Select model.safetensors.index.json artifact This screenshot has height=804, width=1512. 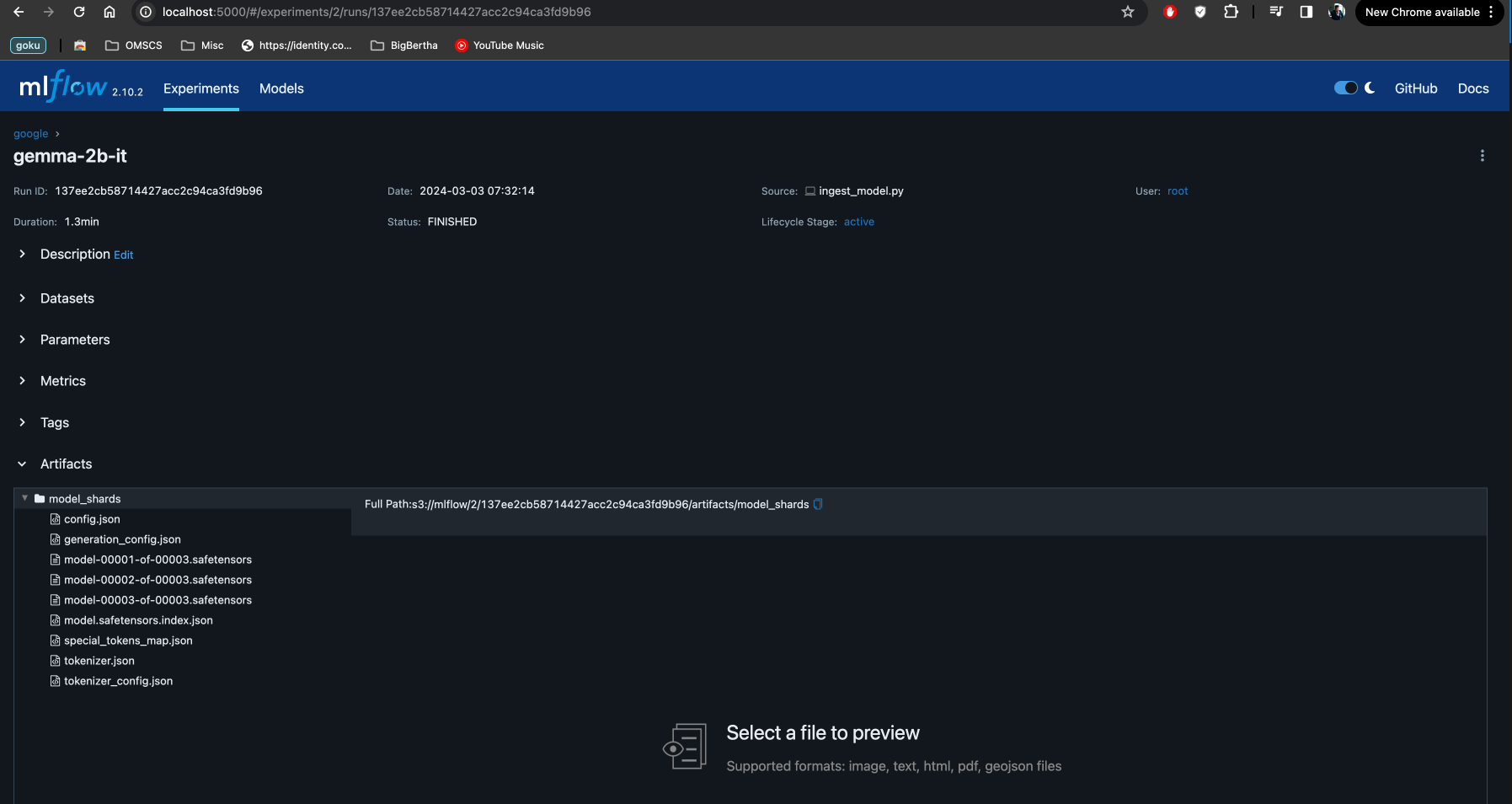coord(138,620)
